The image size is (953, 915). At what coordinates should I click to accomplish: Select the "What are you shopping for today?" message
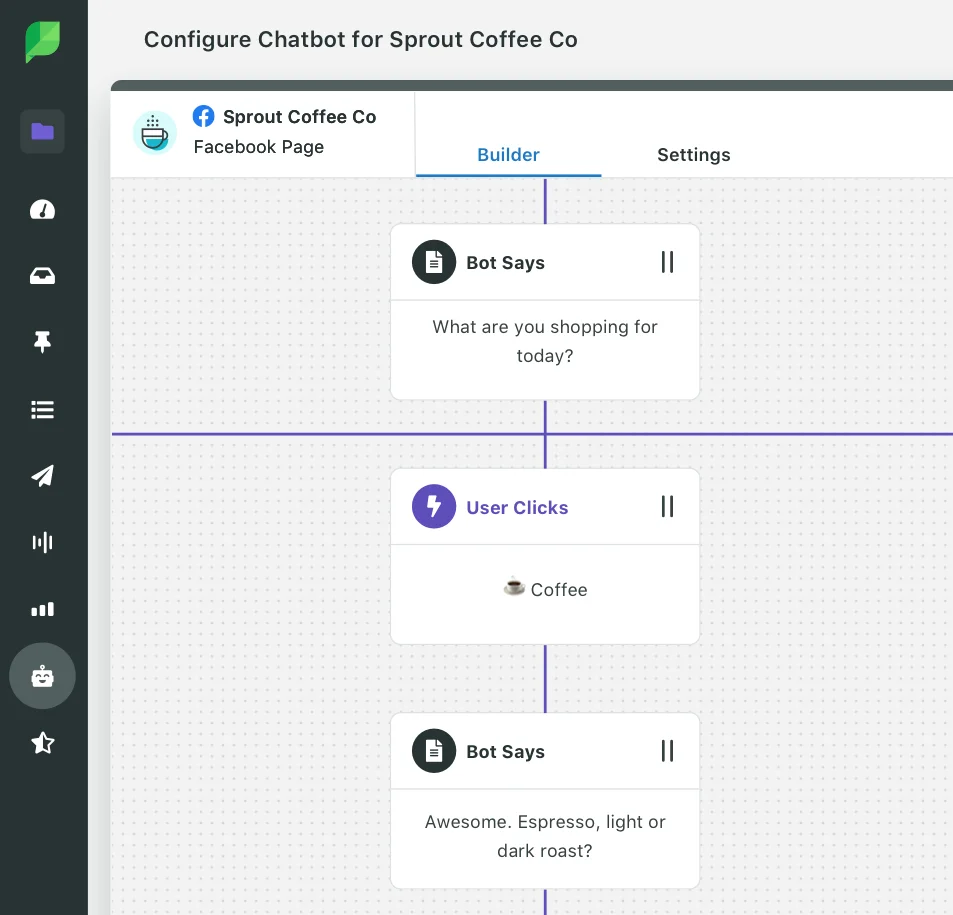point(545,341)
